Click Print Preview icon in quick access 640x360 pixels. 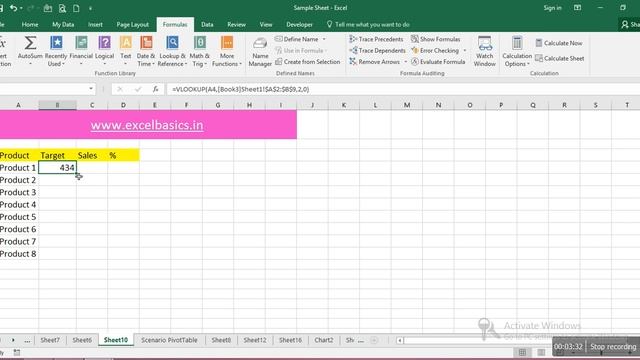tap(62, 8)
